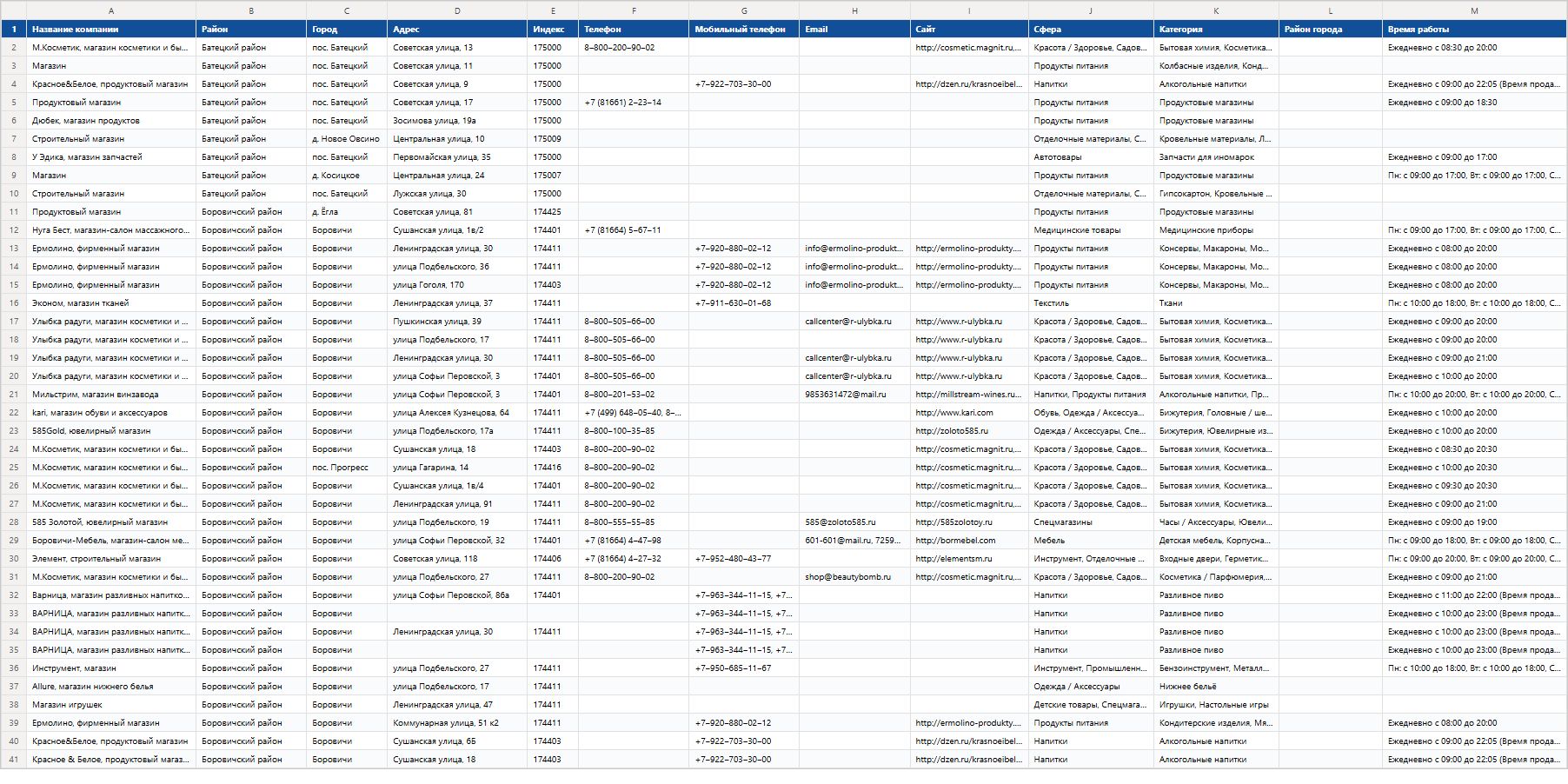The image size is (1568, 784).
Task: Click the 'Сайт' header cell
Action: coord(969,29)
